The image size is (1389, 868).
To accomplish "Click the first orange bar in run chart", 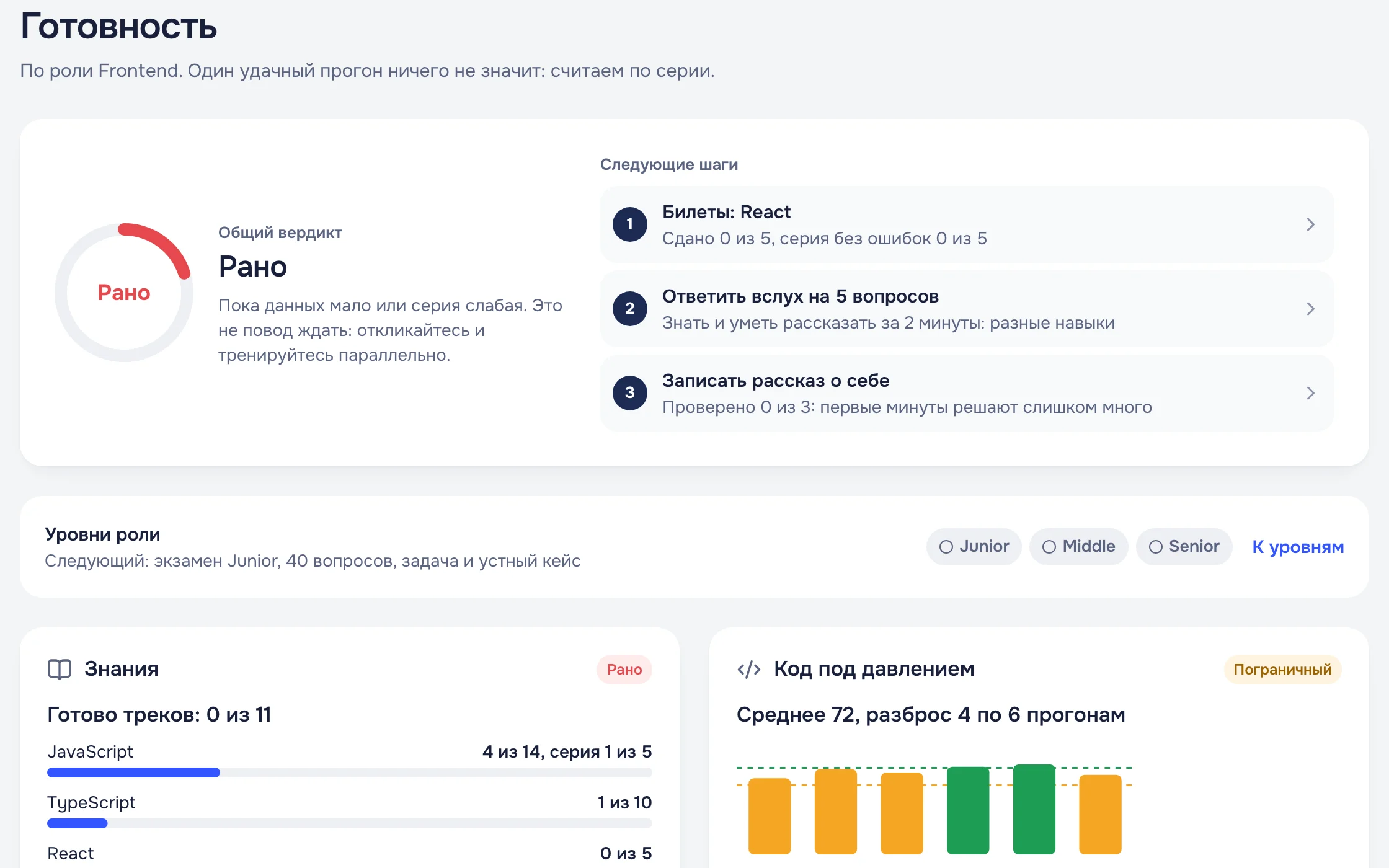I will [x=770, y=816].
